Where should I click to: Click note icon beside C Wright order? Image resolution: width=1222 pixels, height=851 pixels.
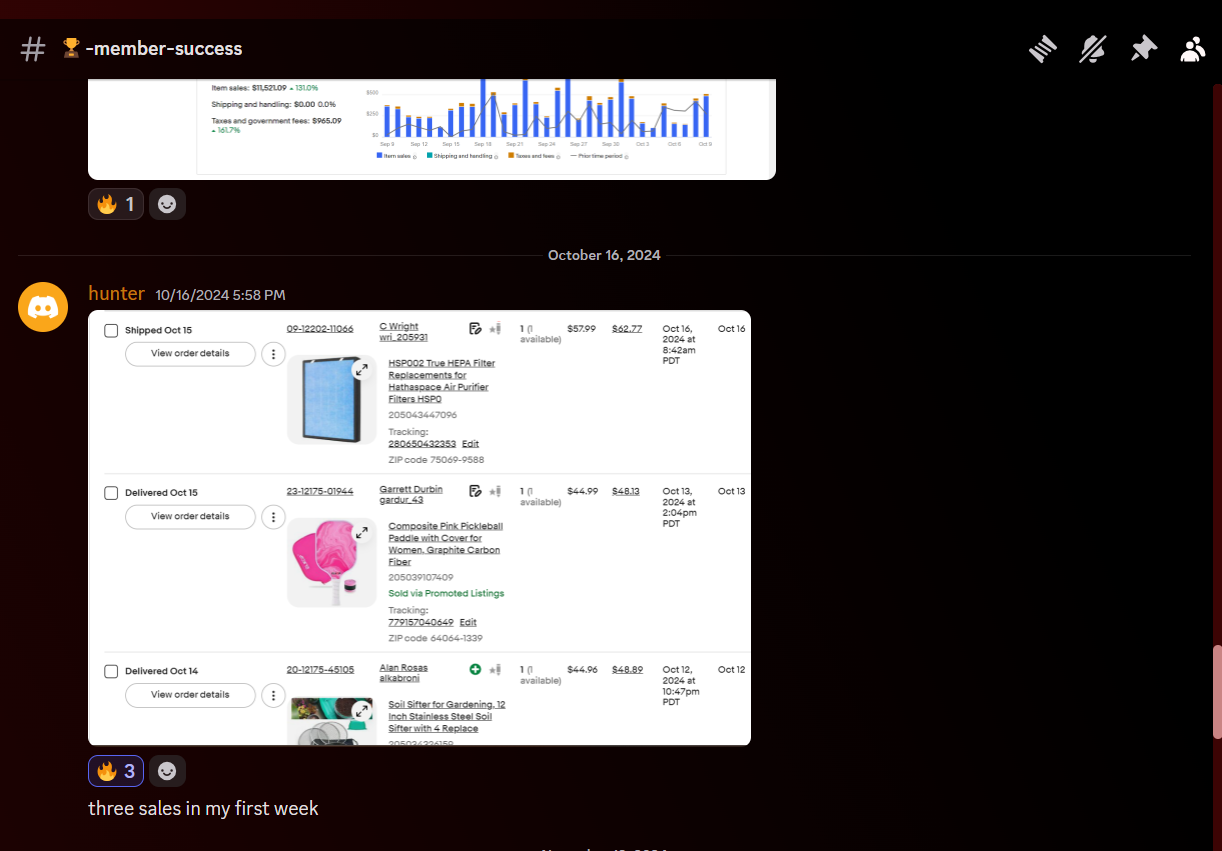(475, 328)
